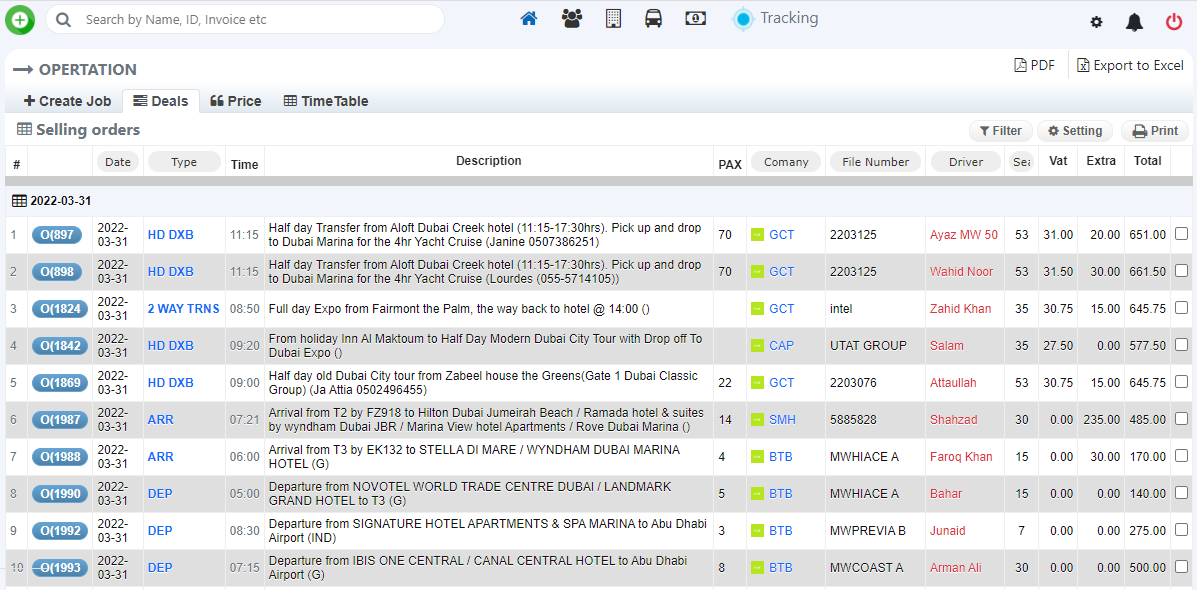
Task: Open order O(1824) badge link
Action: pyautogui.click(x=59, y=309)
